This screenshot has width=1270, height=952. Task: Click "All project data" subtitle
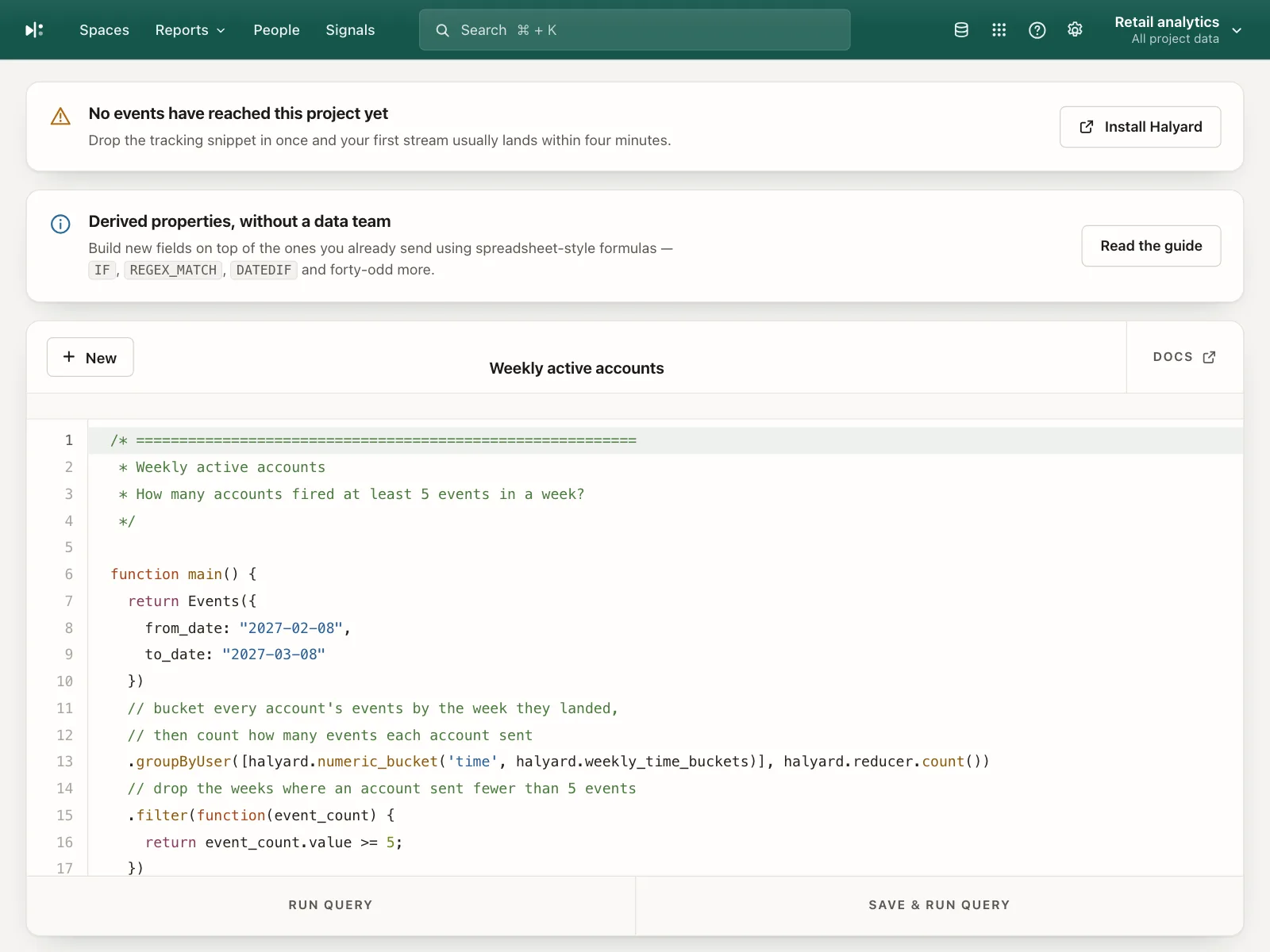[x=1175, y=39]
